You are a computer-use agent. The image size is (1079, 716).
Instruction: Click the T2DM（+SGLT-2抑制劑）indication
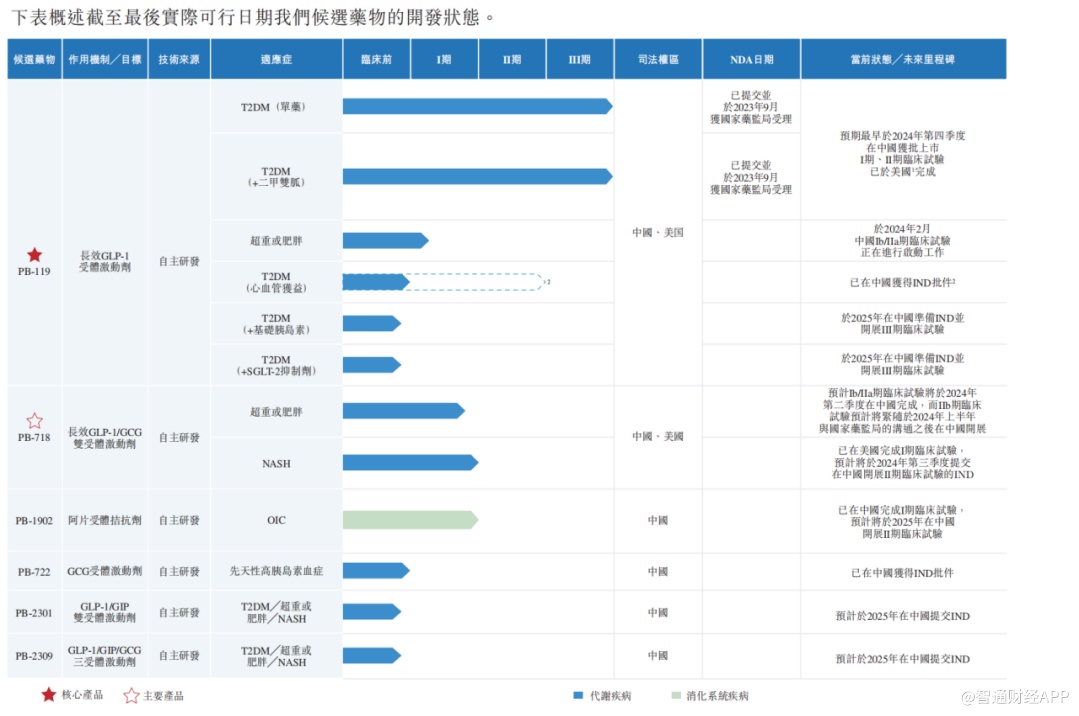[x=276, y=366]
